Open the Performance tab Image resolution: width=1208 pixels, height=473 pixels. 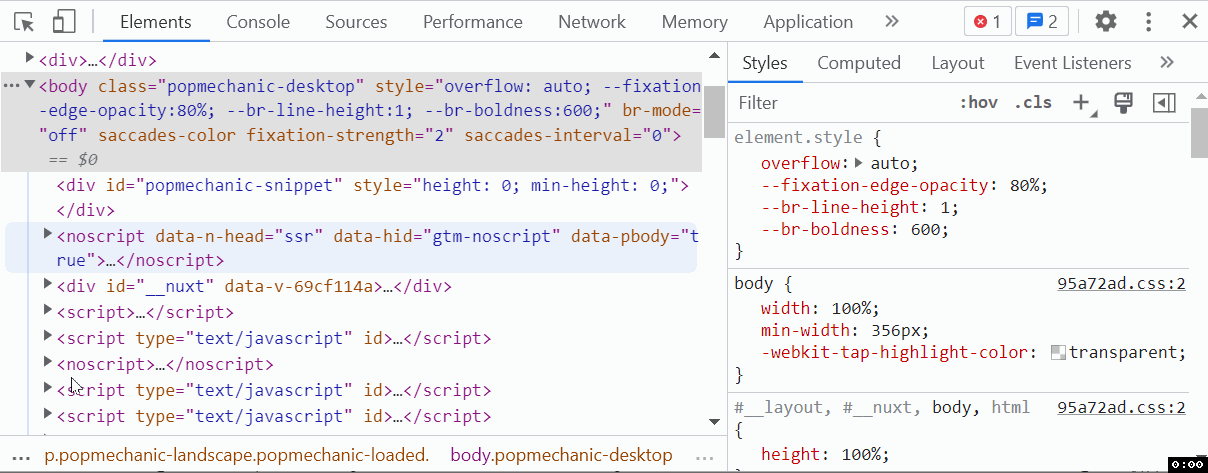(x=473, y=21)
